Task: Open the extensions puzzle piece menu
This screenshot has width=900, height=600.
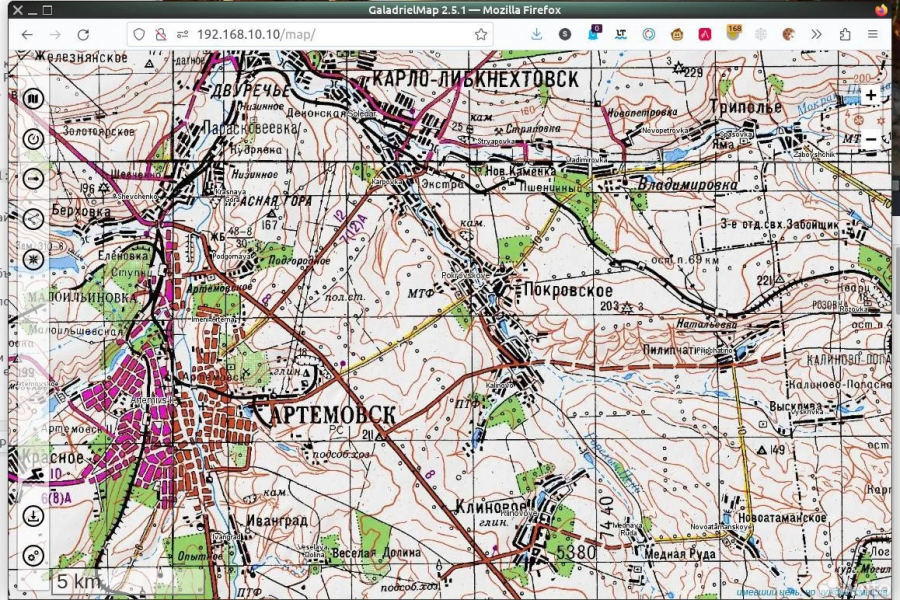Action: (x=845, y=34)
